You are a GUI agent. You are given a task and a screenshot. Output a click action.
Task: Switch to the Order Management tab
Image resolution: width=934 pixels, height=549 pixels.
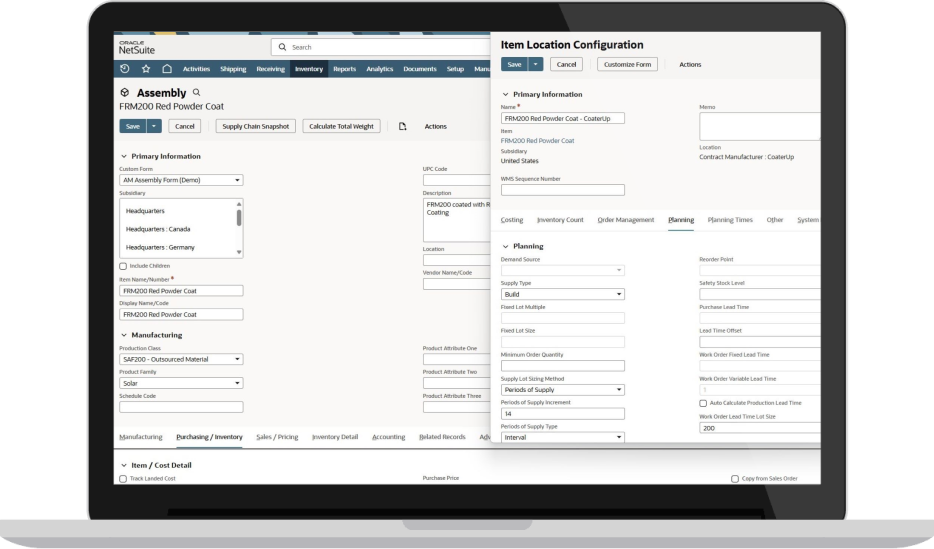(625, 220)
